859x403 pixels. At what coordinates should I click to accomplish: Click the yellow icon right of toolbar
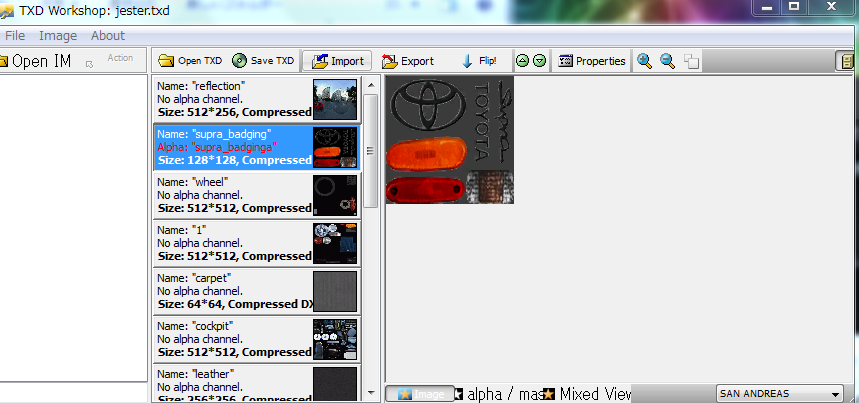point(846,61)
